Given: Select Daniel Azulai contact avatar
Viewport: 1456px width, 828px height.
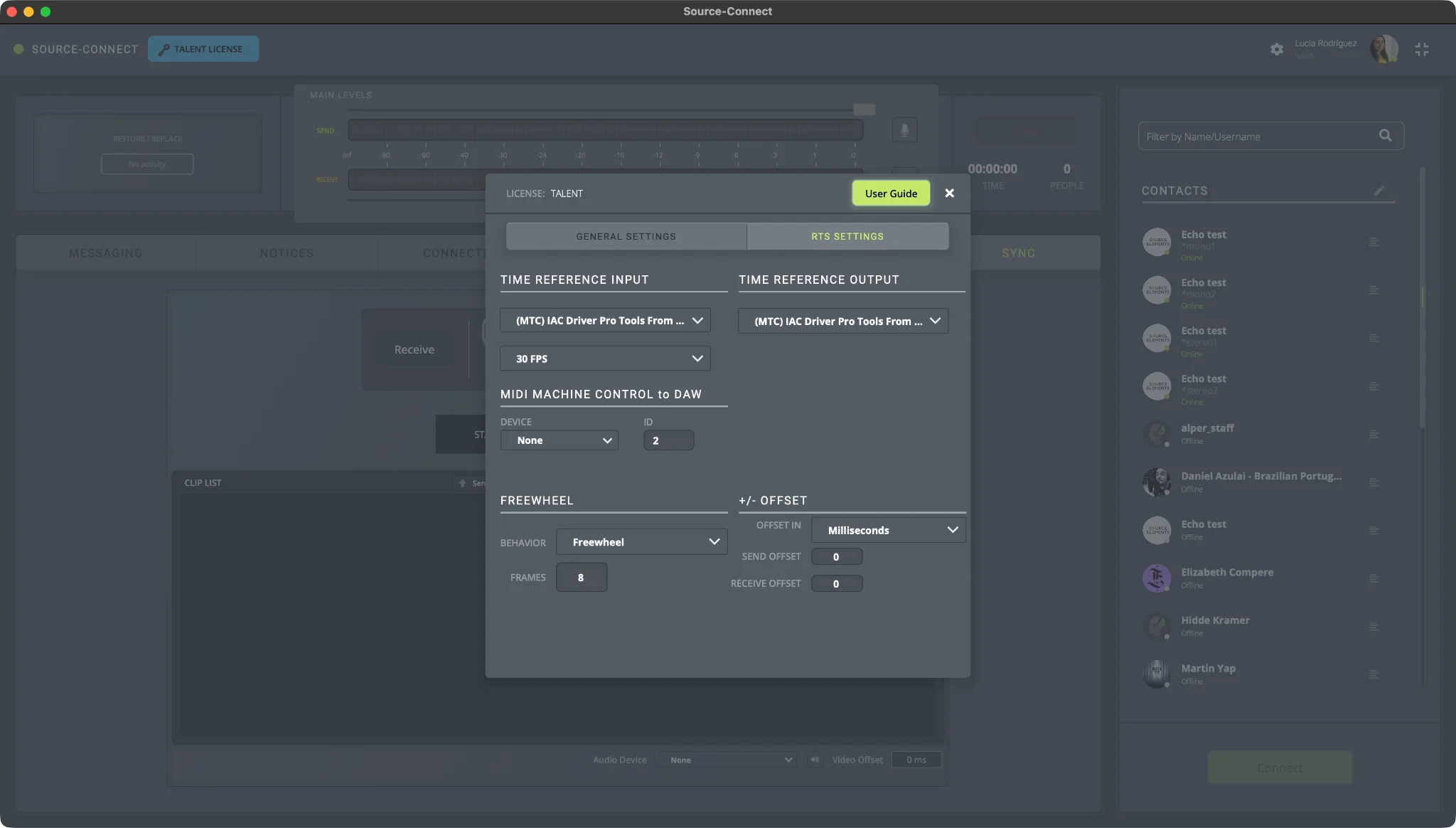Looking at the screenshot, I should [x=1157, y=482].
